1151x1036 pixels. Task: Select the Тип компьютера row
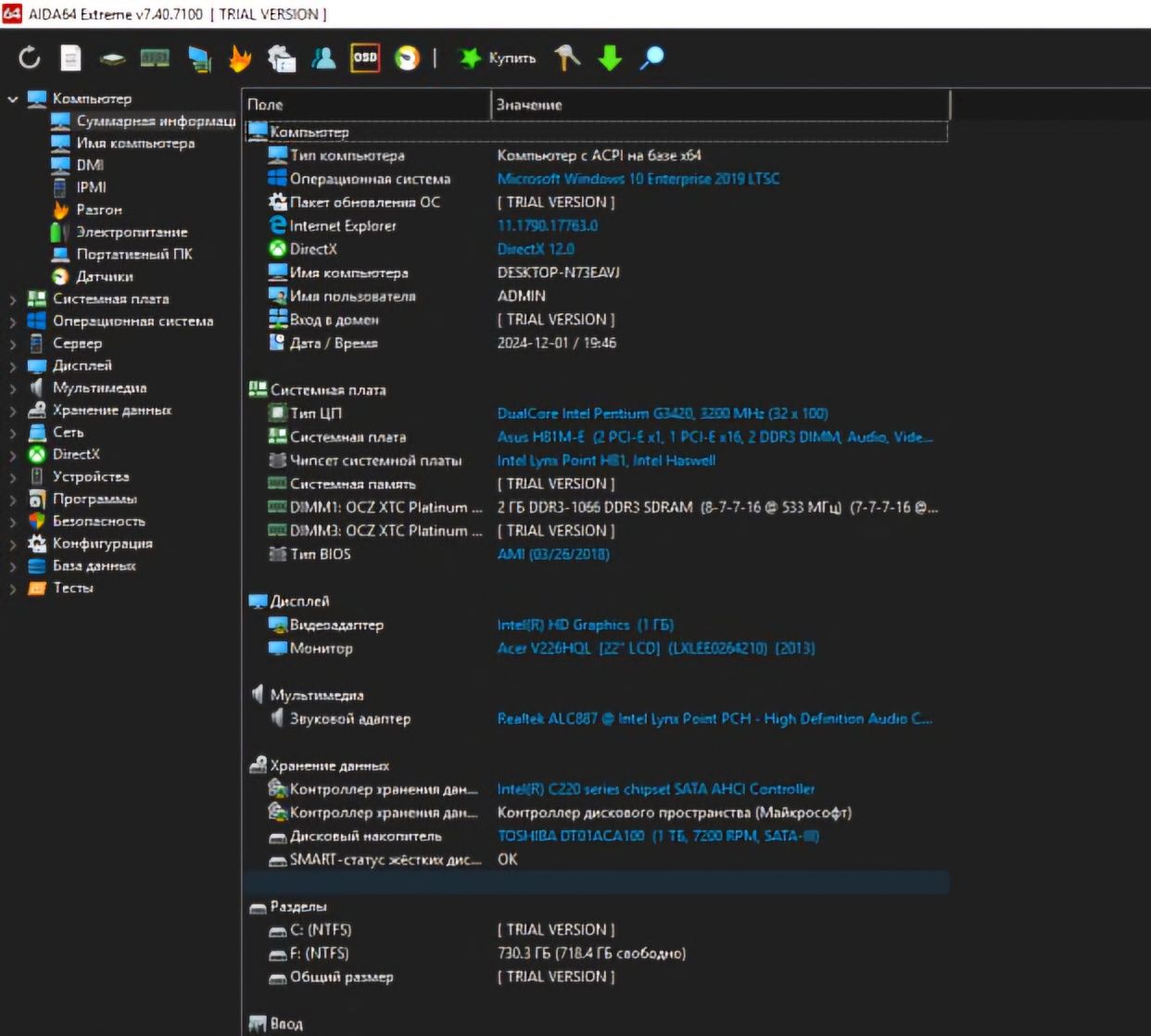coord(596,156)
